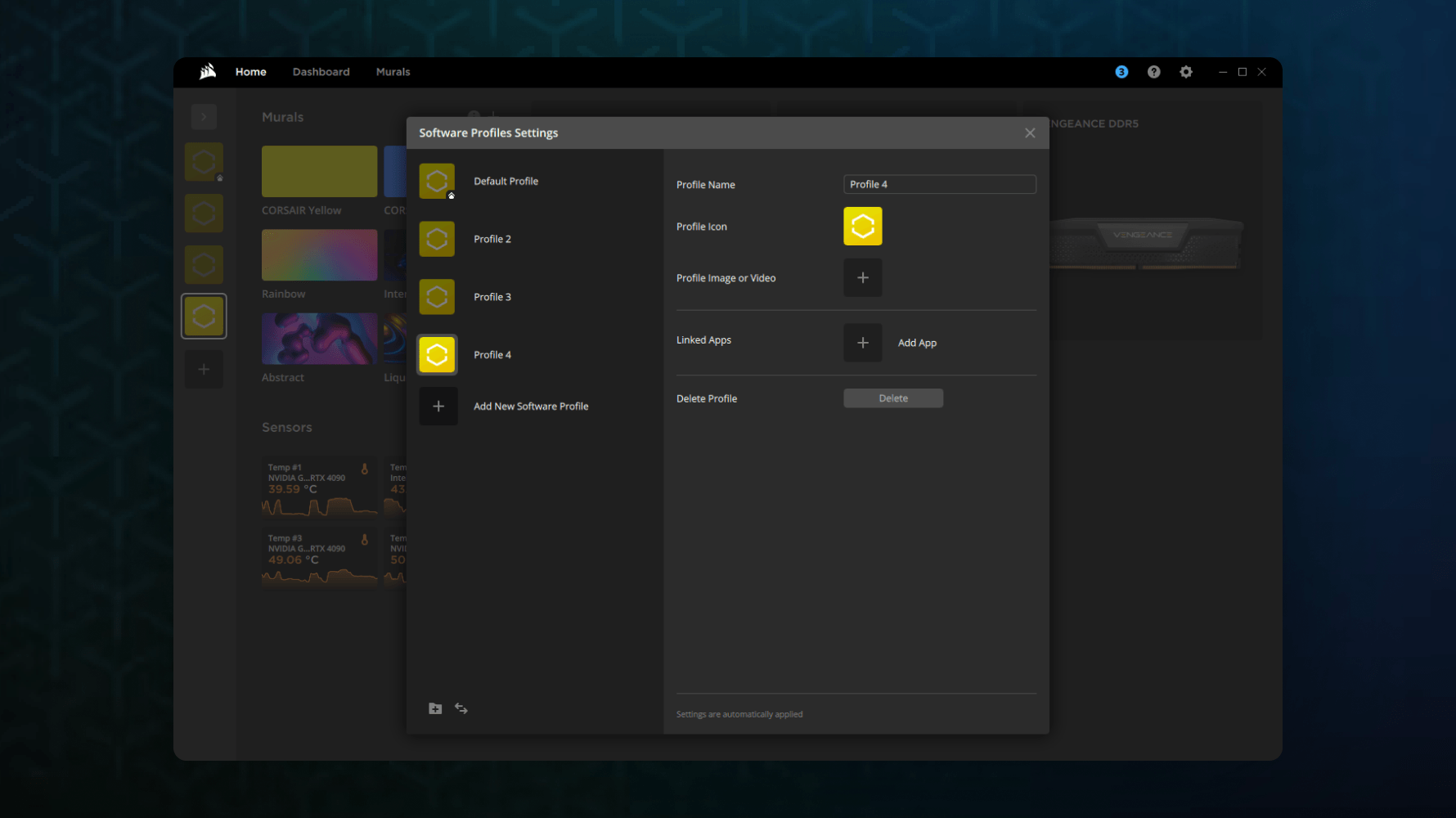This screenshot has width=1456, height=818.
Task: Click the Add New Software Profile plus icon
Action: (438, 406)
